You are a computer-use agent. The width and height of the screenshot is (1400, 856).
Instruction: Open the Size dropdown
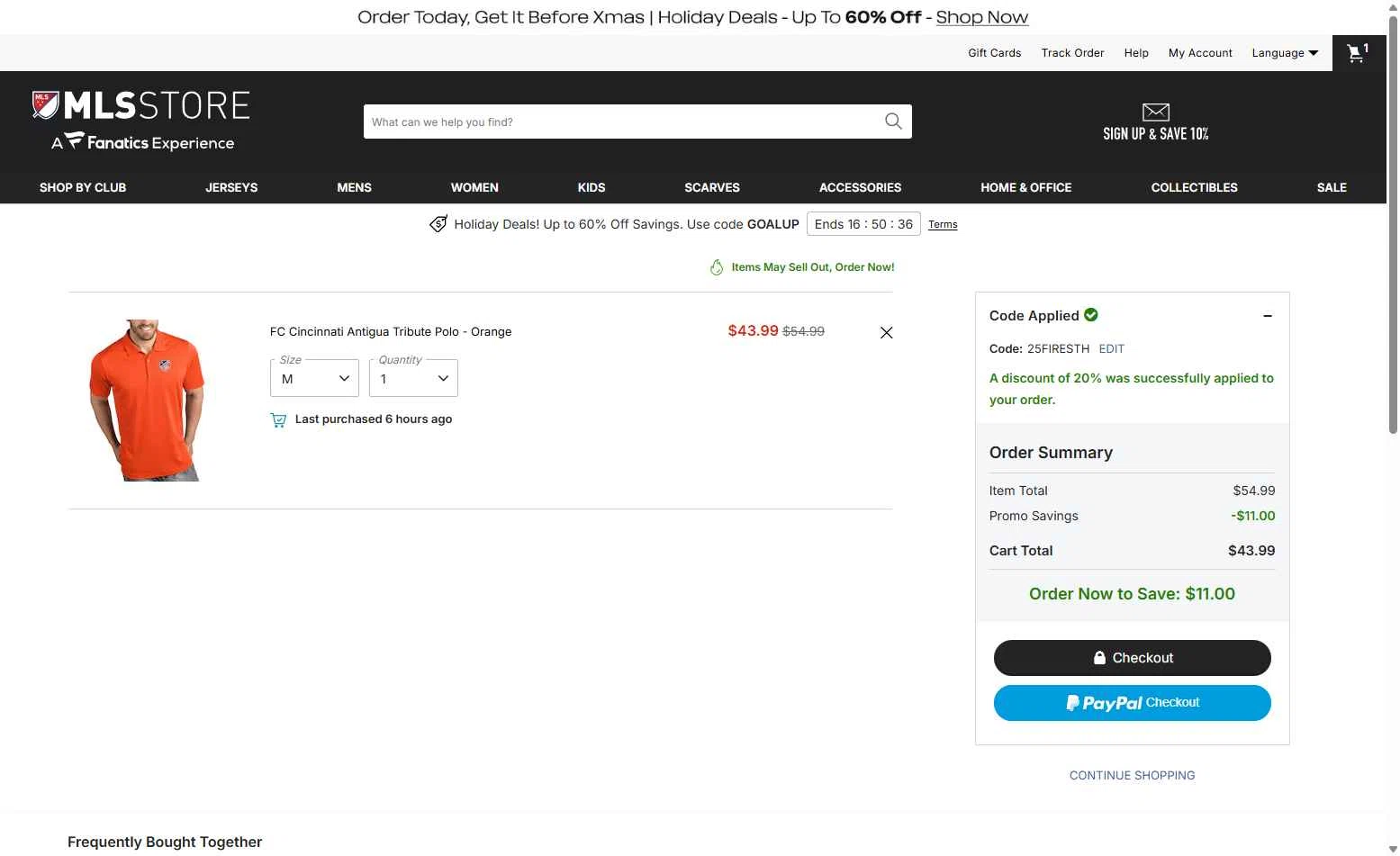[314, 378]
